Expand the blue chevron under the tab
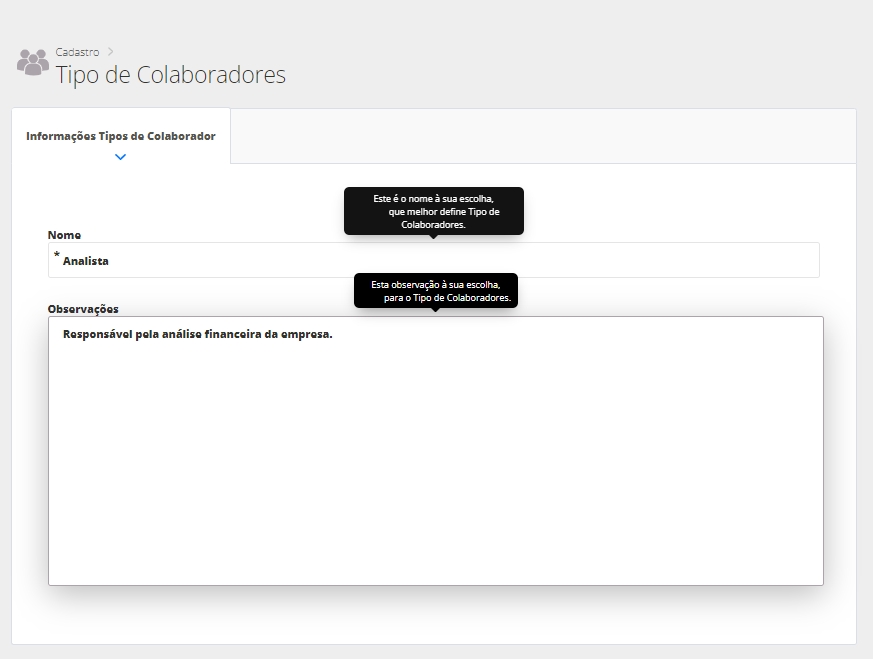Image resolution: width=873 pixels, height=659 pixels. 120,157
